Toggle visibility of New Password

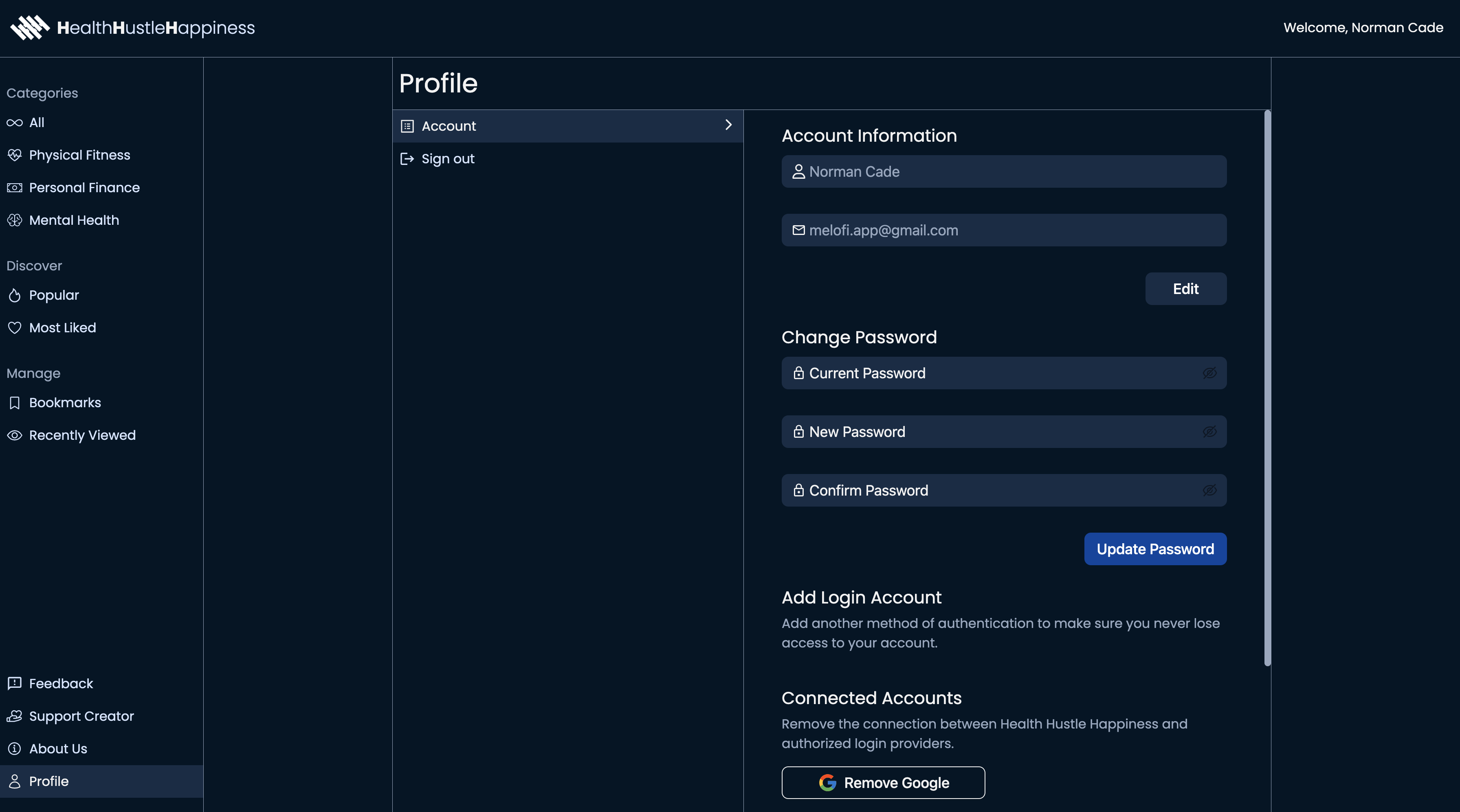tap(1209, 432)
